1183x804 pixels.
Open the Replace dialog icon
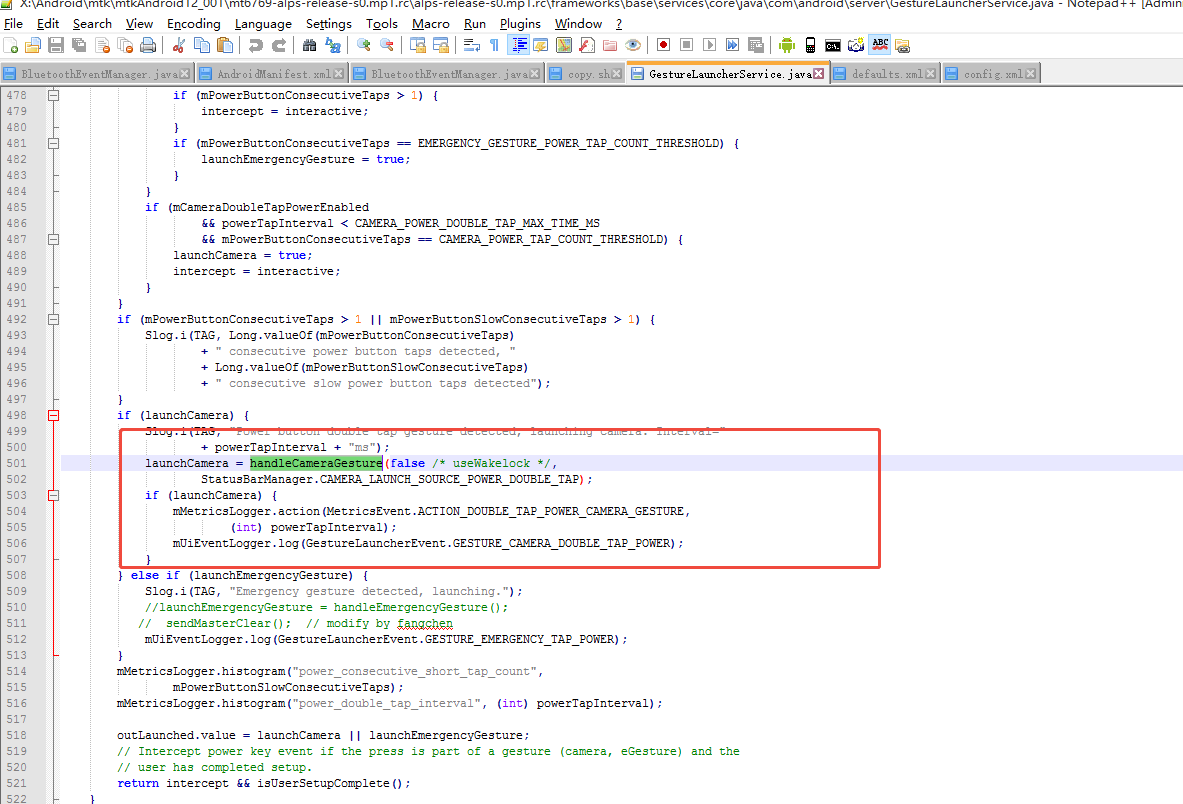[x=332, y=46]
